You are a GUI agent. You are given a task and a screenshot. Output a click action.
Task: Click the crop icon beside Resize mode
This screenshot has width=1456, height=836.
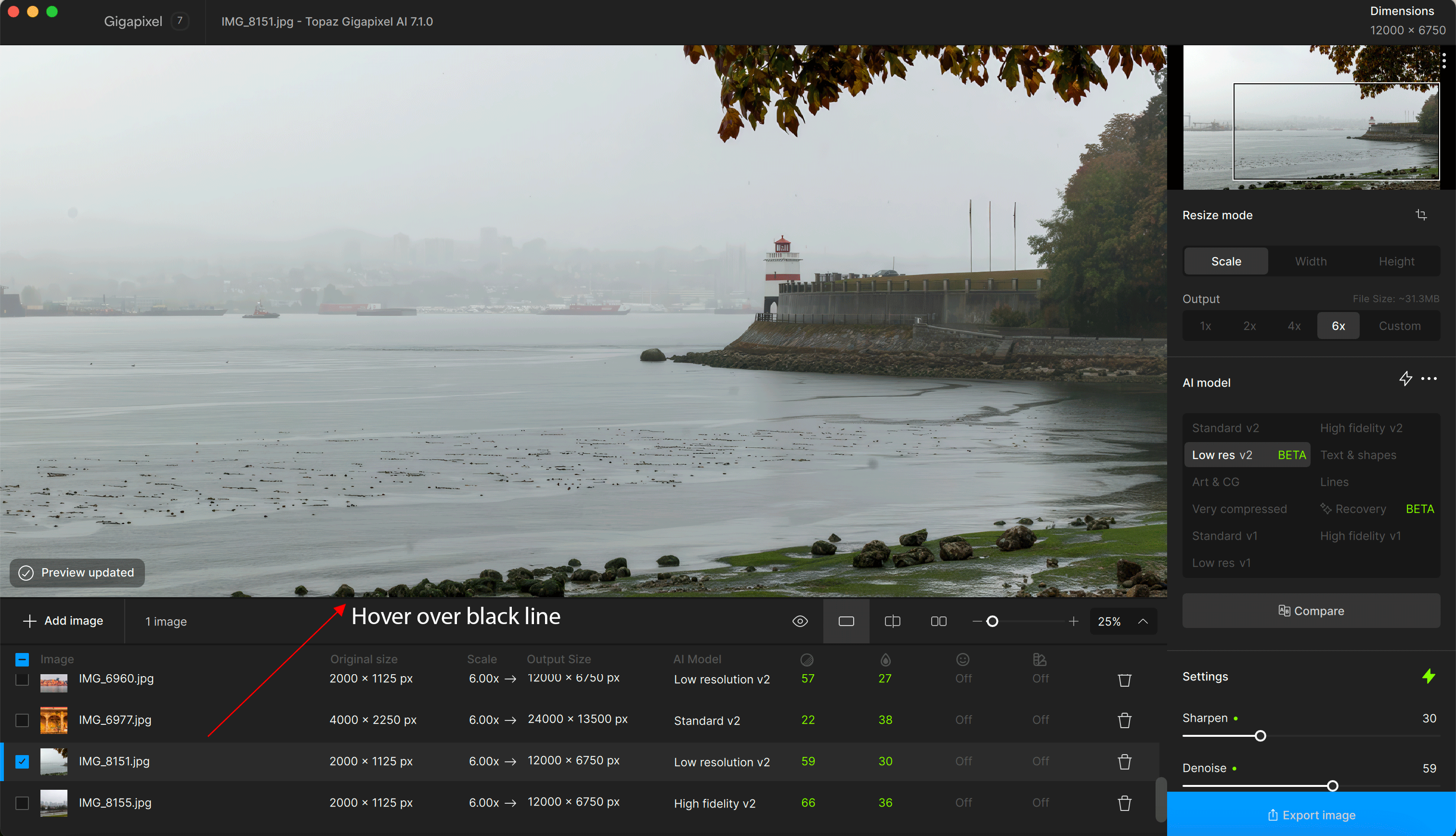click(x=1420, y=215)
